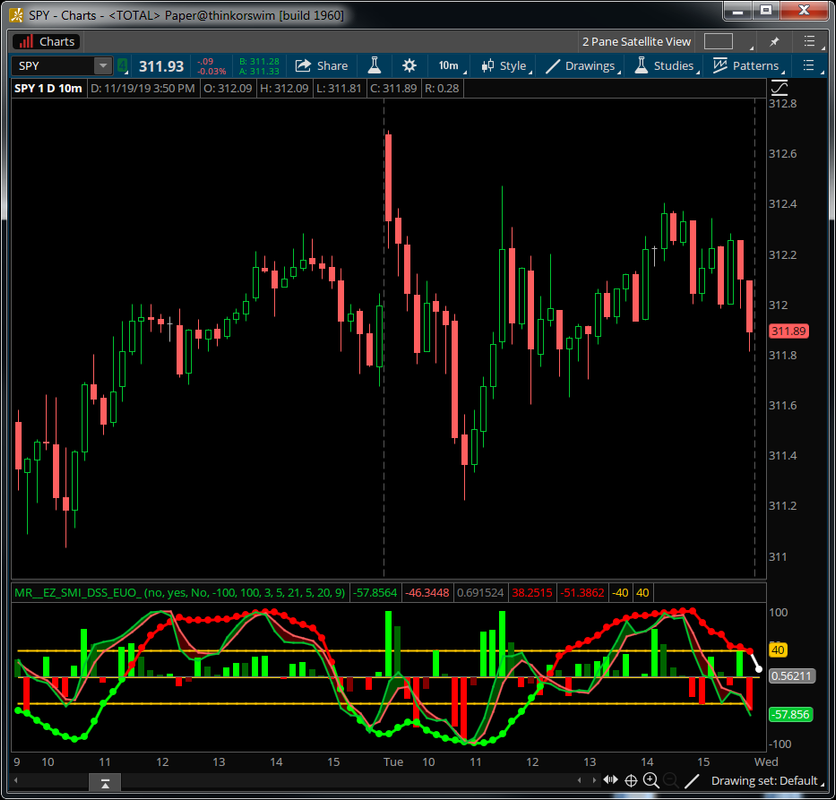Open the top-right window options list menu

[809, 41]
